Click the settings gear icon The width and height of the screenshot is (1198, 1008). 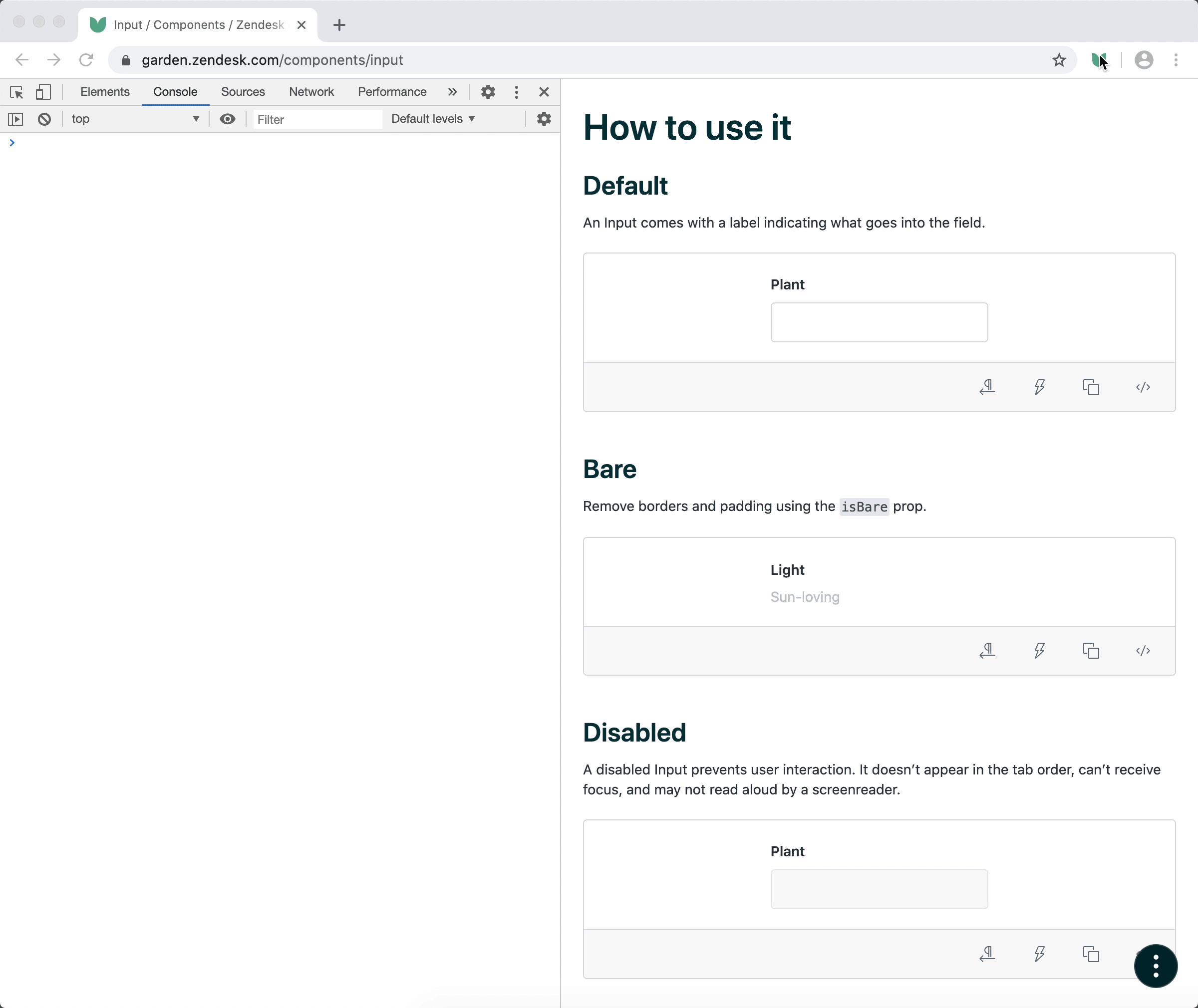point(488,92)
